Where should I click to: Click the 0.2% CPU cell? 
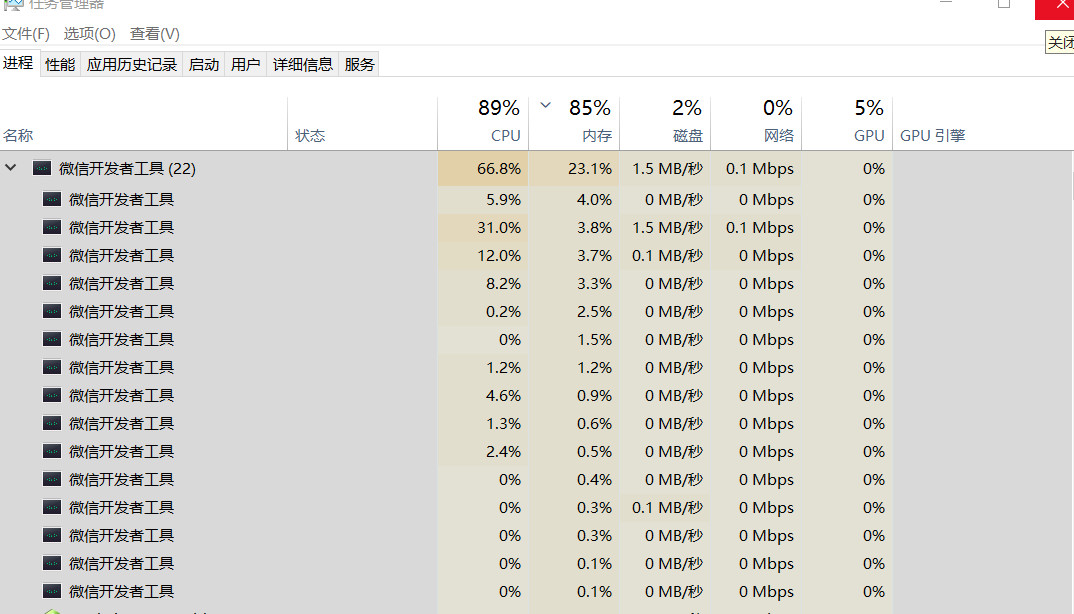[x=483, y=312]
